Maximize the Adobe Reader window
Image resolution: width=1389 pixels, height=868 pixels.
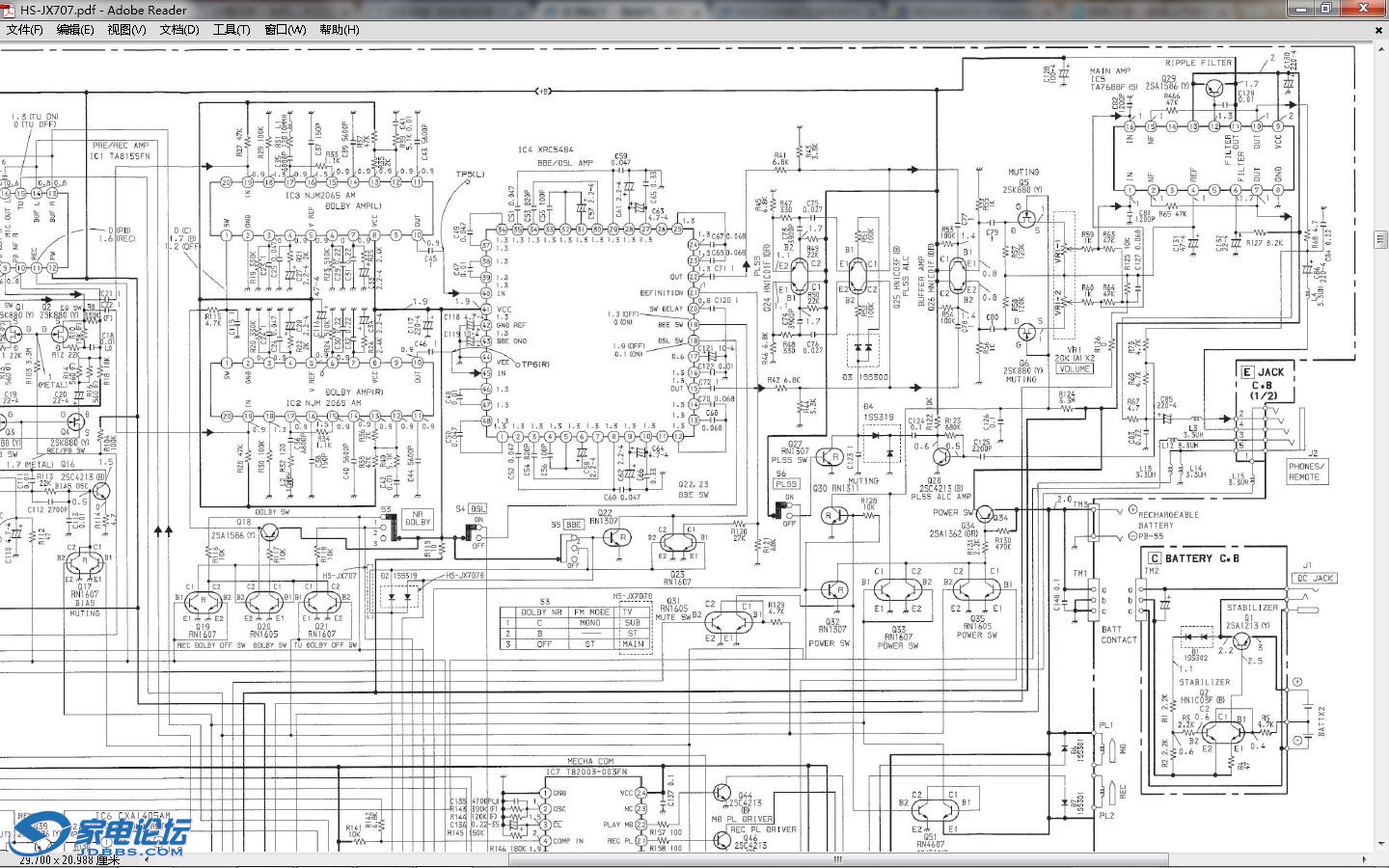(x=1325, y=8)
